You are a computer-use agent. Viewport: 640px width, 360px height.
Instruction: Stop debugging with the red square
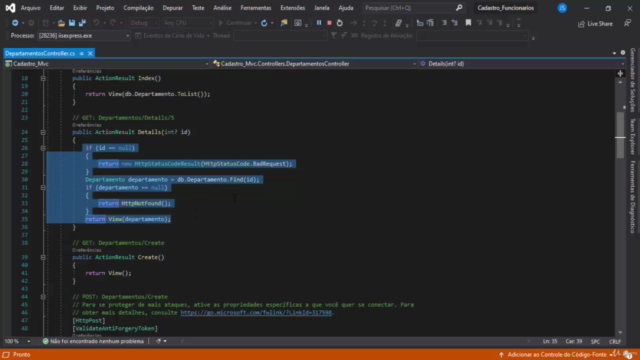point(329,23)
